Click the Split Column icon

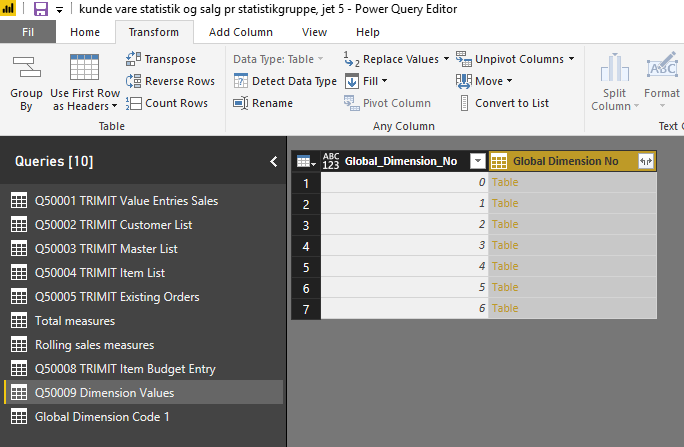tap(615, 68)
